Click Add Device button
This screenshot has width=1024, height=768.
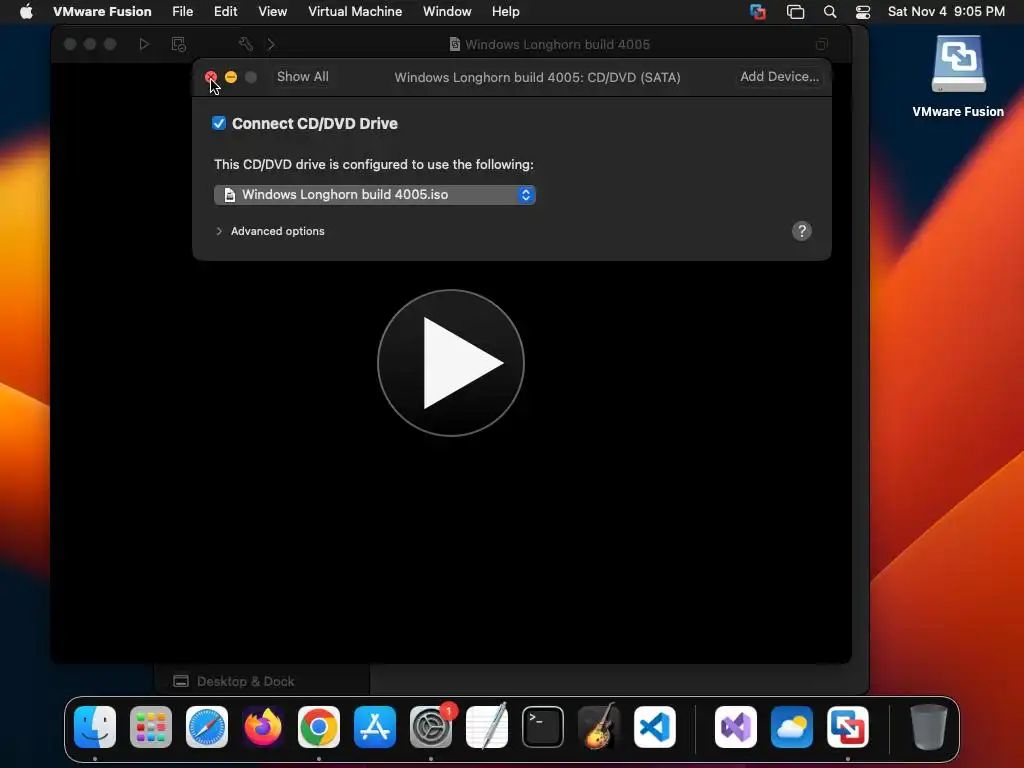click(779, 76)
